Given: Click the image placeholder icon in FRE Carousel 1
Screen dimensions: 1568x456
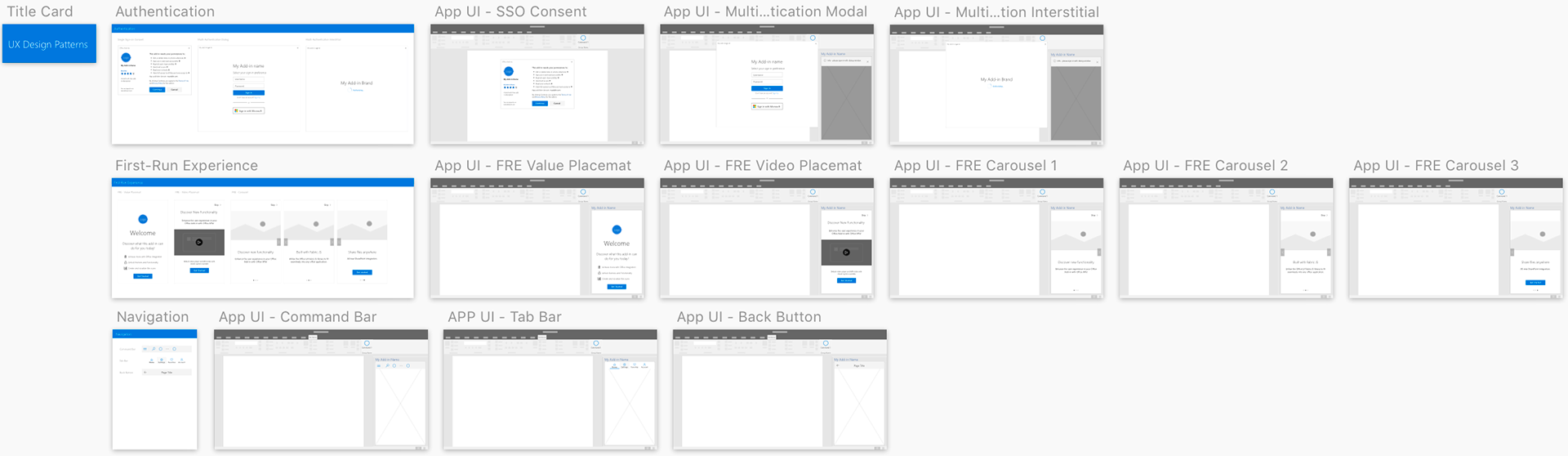Looking at the screenshot, I should point(1083,235).
